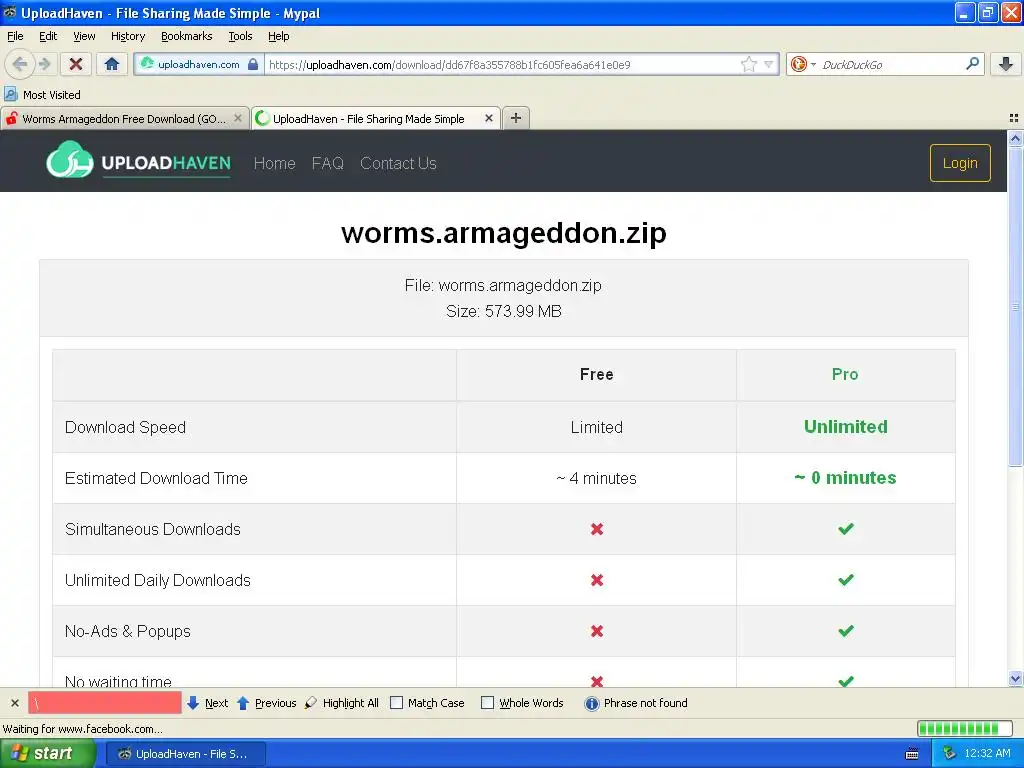1024x768 pixels.
Task: Select the UploadHaven File Sharing tab
Action: click(x=368, y=119)
